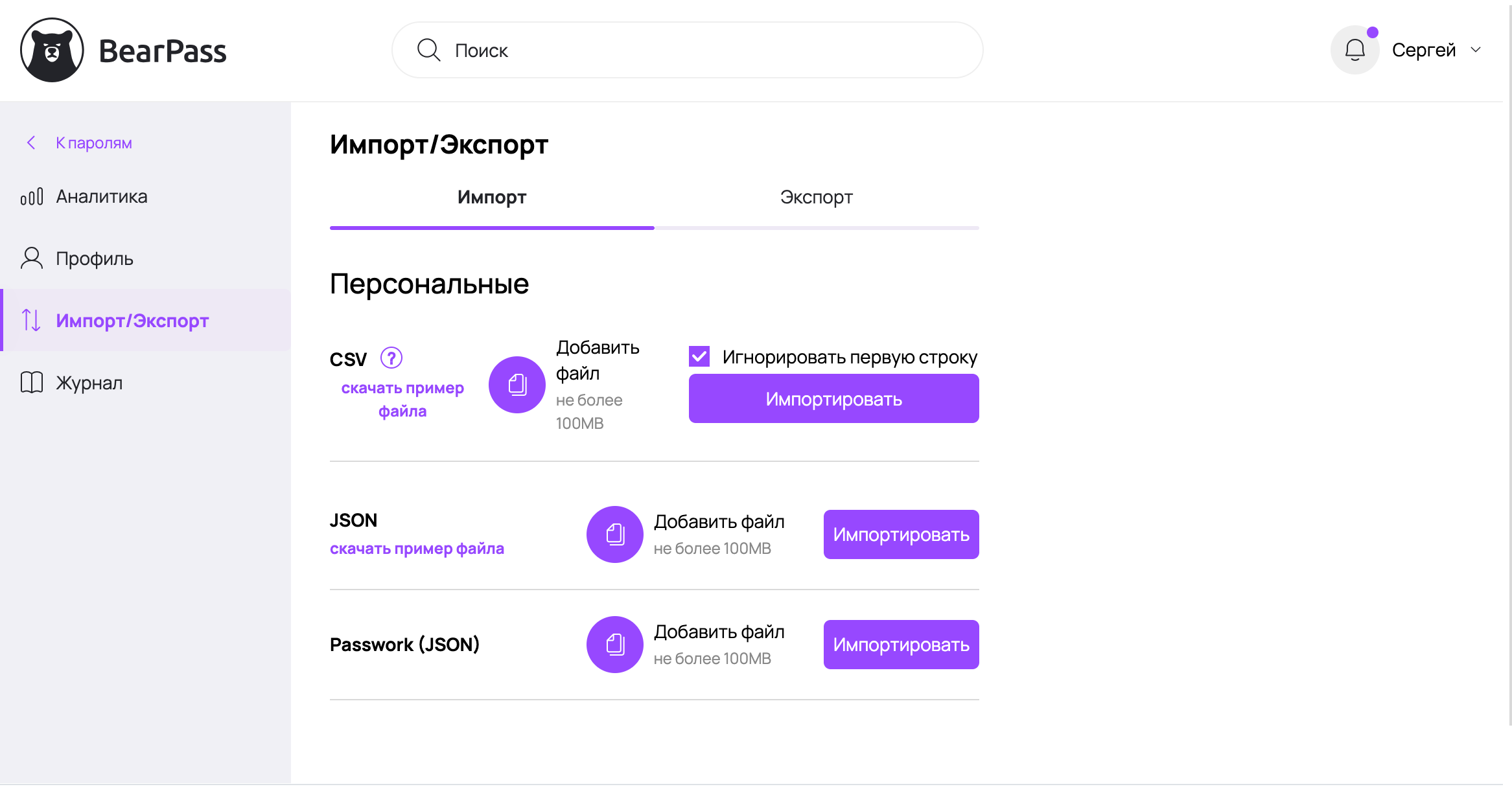Open Журнал via the book icon
This screenshot has width=1512, height=791.
pyautogui.click(x=32, y=383)
